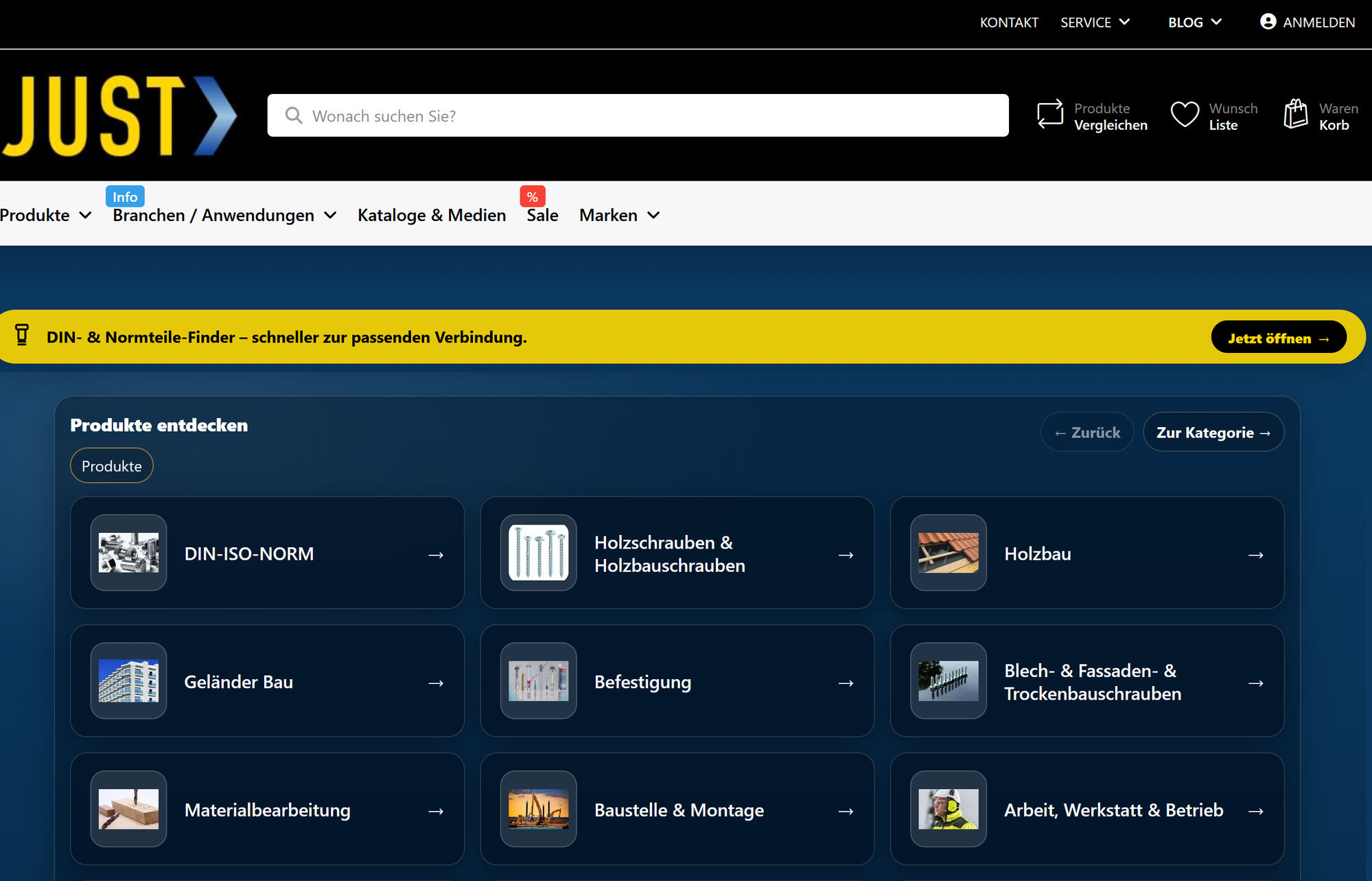Click the Info badge above Branchen
Viewport: 1372px width, 881px height.
(x=125, y=196)
